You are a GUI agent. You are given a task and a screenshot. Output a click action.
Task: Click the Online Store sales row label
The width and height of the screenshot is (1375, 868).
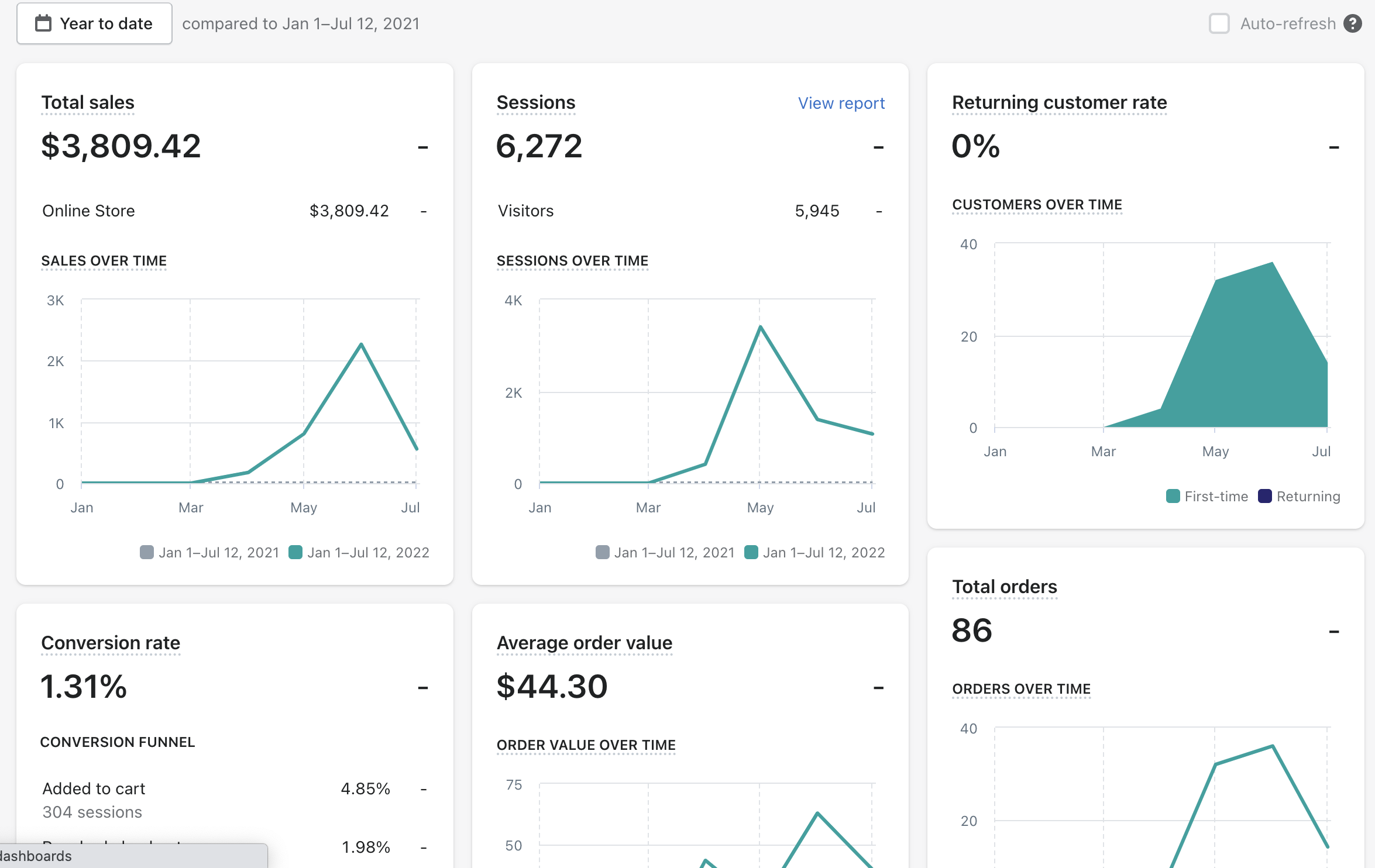pos(88,211)
